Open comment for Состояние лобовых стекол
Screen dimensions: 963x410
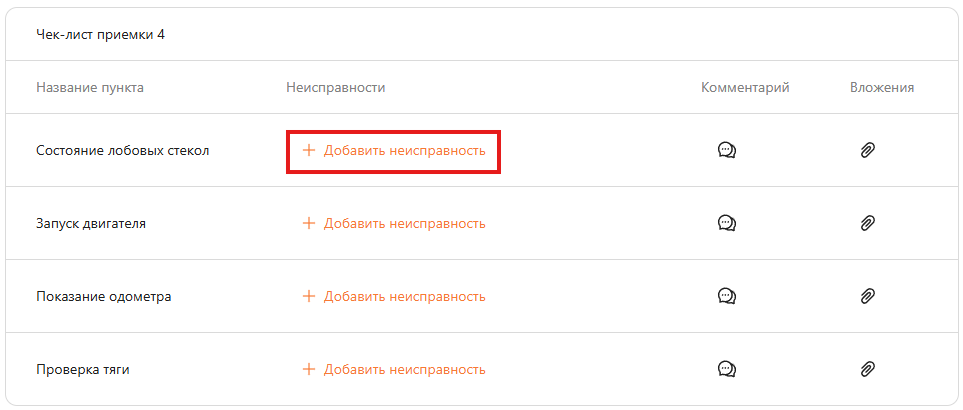pos(727,150)
